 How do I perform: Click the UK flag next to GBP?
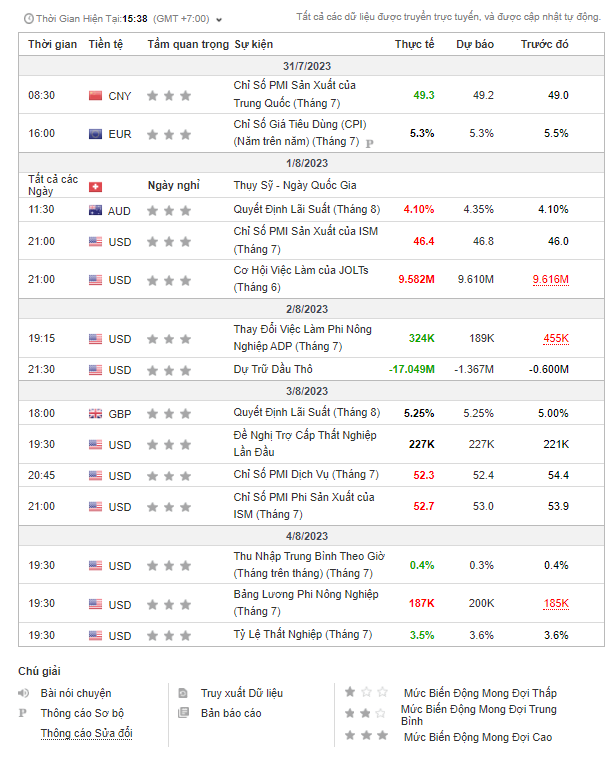pos(96,413)
